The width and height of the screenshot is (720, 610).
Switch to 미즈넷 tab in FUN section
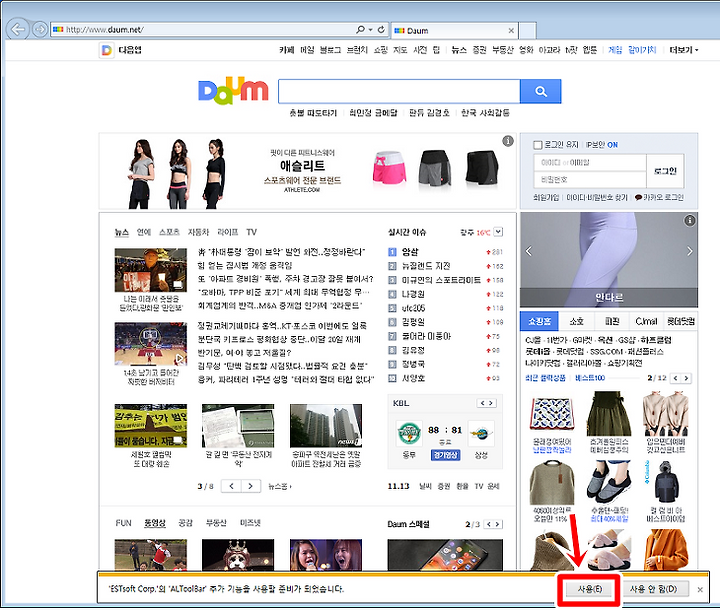pos(250,523)
